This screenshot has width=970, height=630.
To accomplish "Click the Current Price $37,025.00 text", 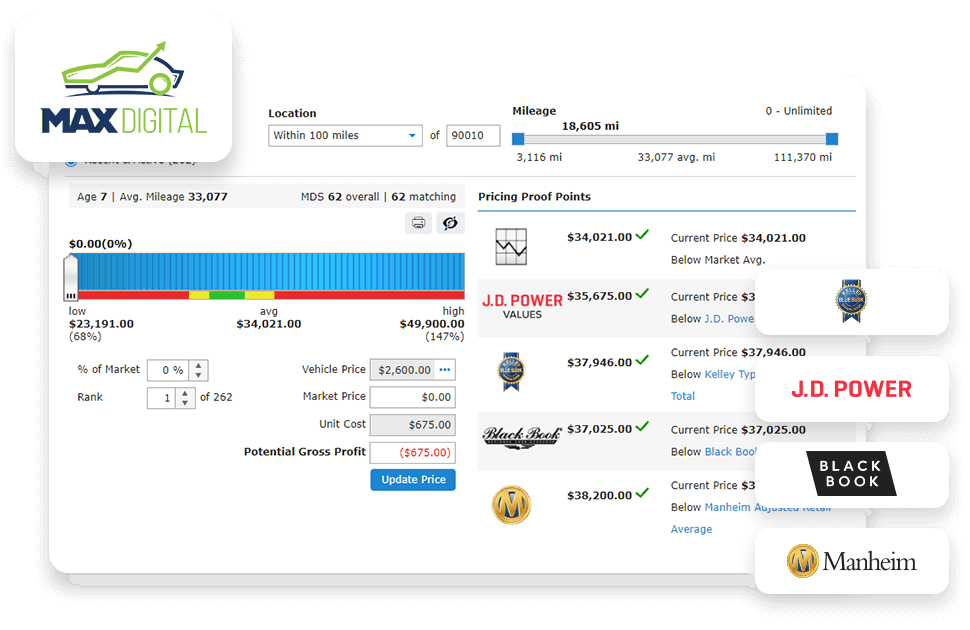I will pyautogui.click(x=739, y=429).
